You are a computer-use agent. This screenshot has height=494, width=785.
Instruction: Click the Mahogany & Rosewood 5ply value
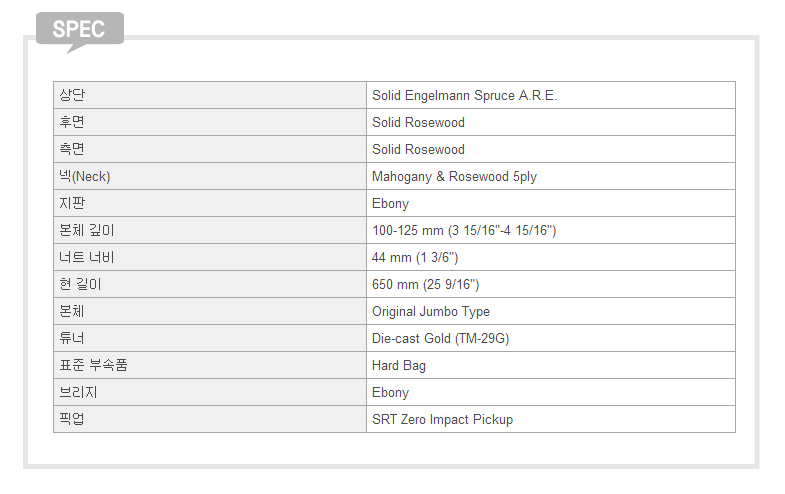454,177
